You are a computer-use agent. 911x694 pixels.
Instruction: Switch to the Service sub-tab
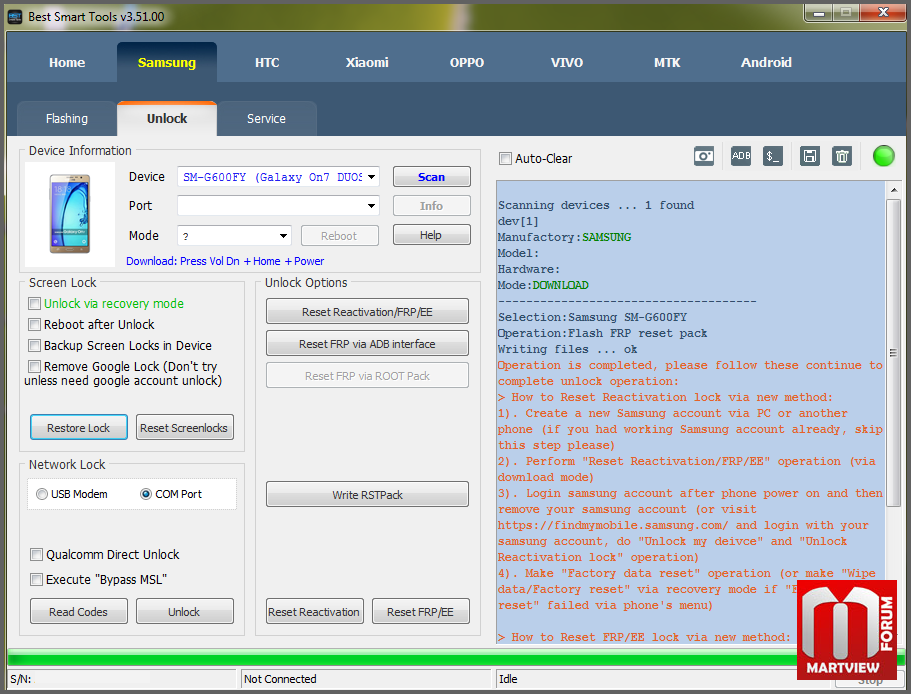[266, 118]
